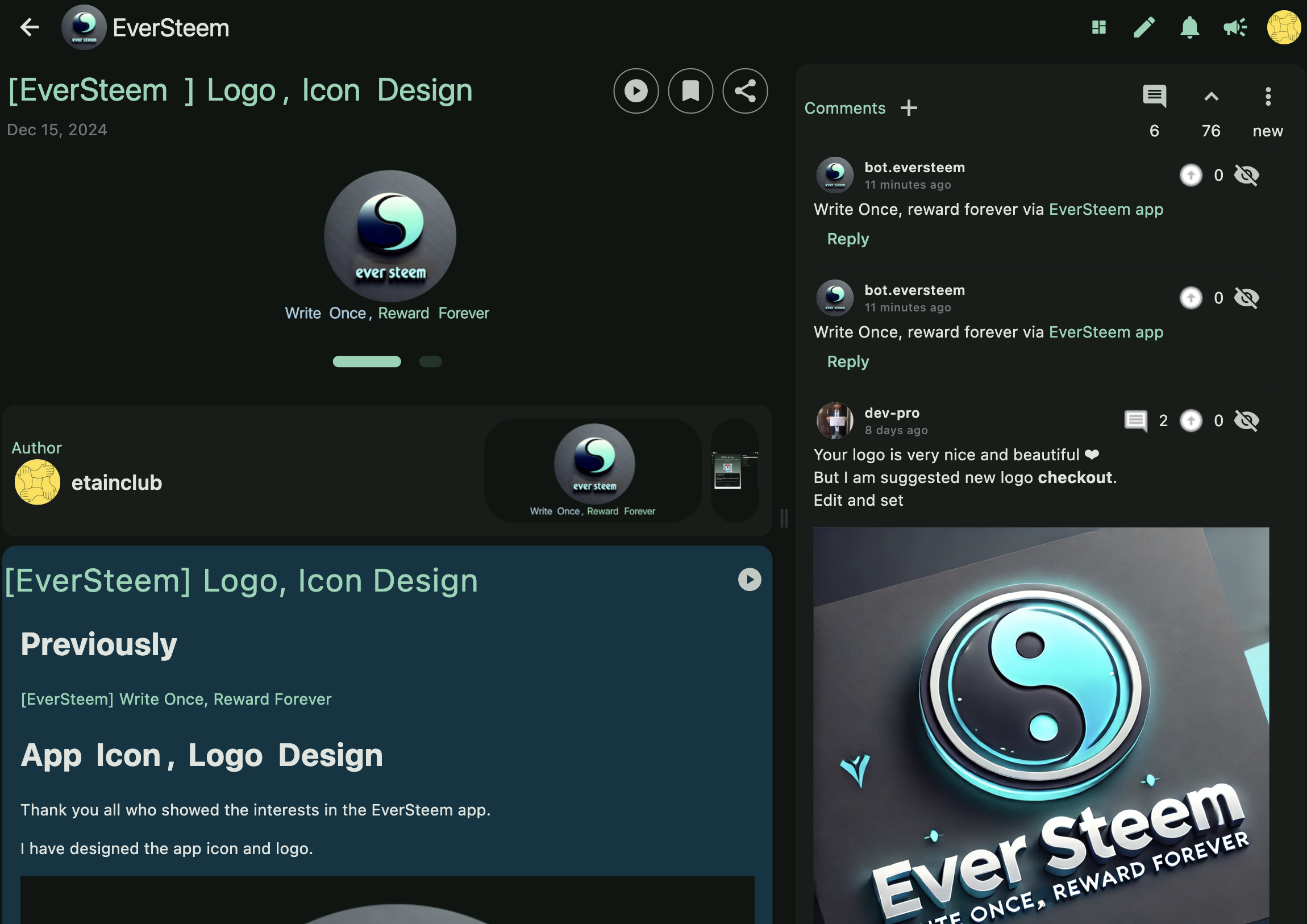Open the etainclub author profile

click(x=116, y=483)
